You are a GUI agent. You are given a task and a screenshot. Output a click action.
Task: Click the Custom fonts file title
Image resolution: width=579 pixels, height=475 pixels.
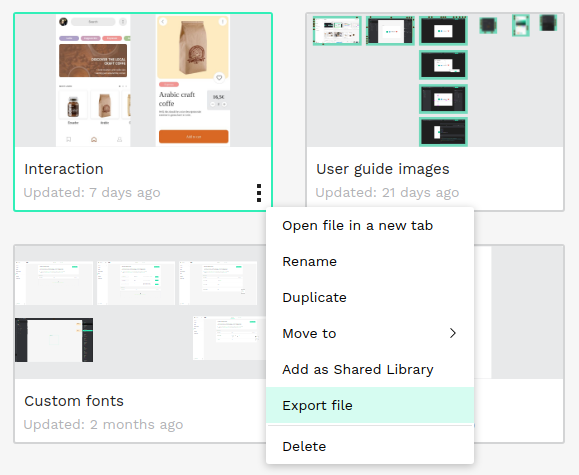(74, 401)
